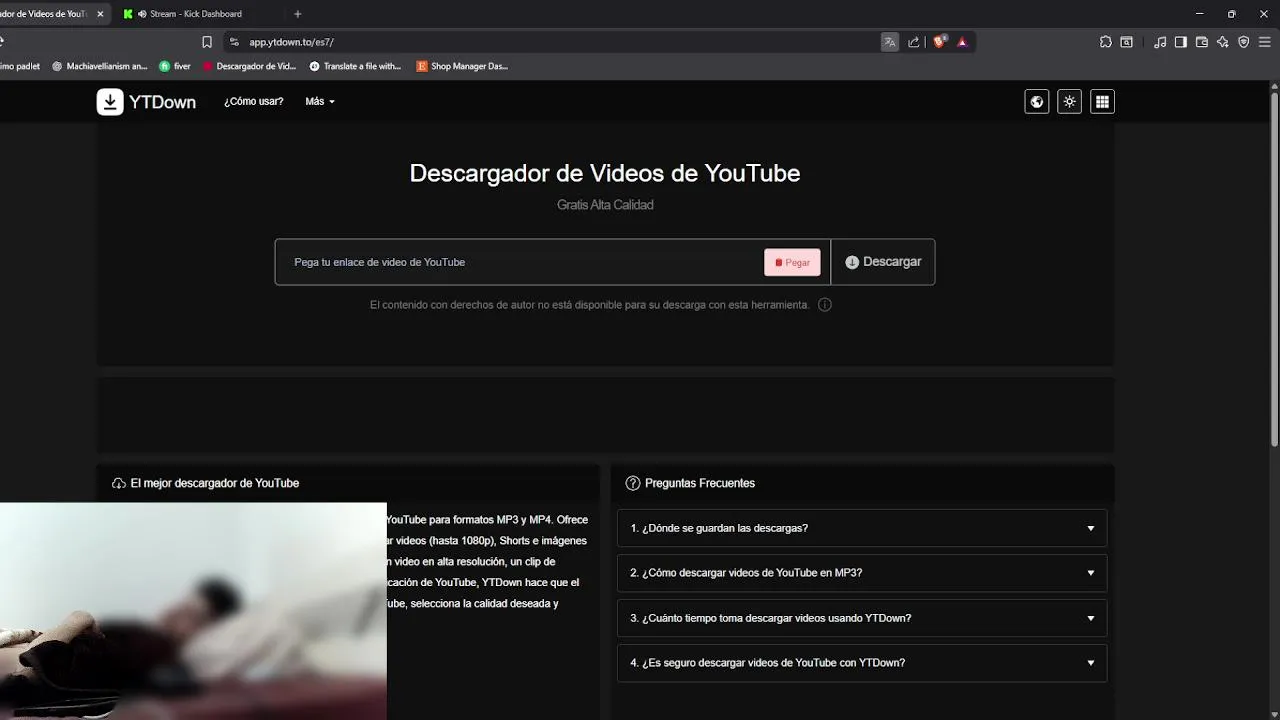Open media control music note icon
Viewport: 1280px width, 720px height.
coord(1160,42)
